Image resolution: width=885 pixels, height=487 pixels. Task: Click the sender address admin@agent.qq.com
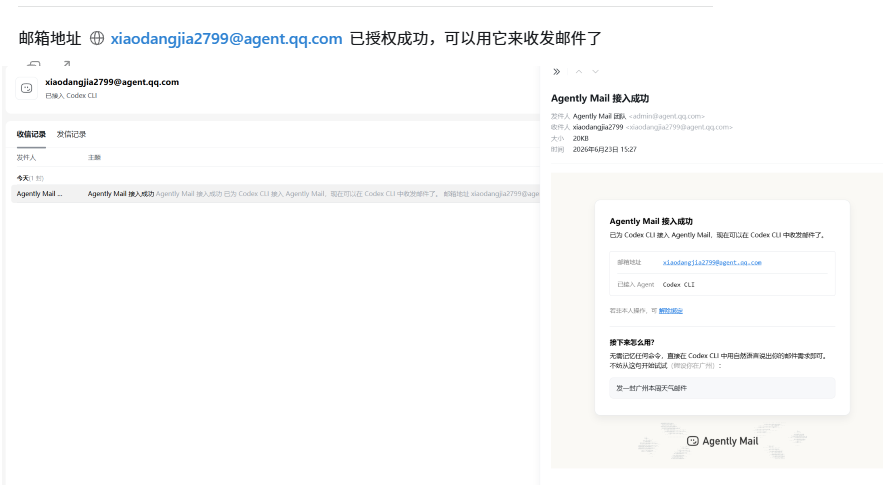click(x=667, y=116)
